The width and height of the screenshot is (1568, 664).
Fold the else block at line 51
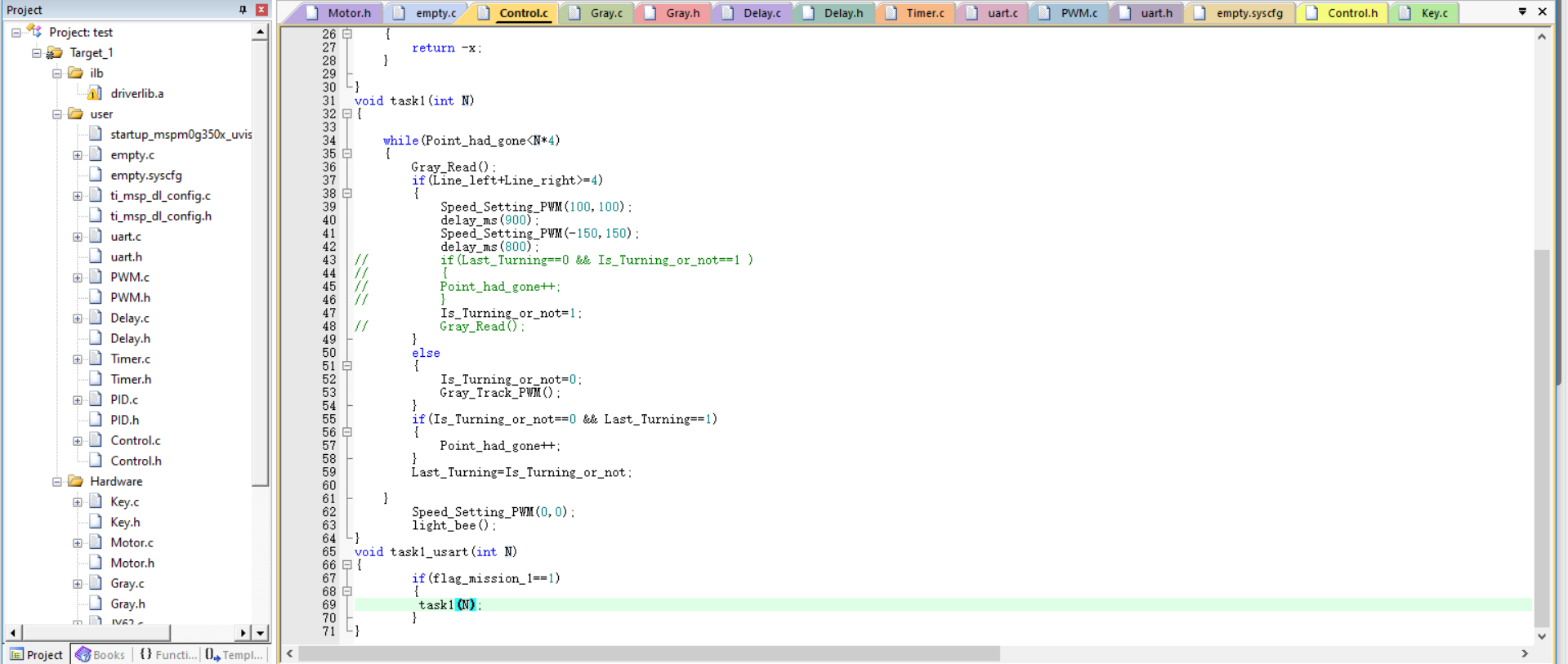(346, 366)
